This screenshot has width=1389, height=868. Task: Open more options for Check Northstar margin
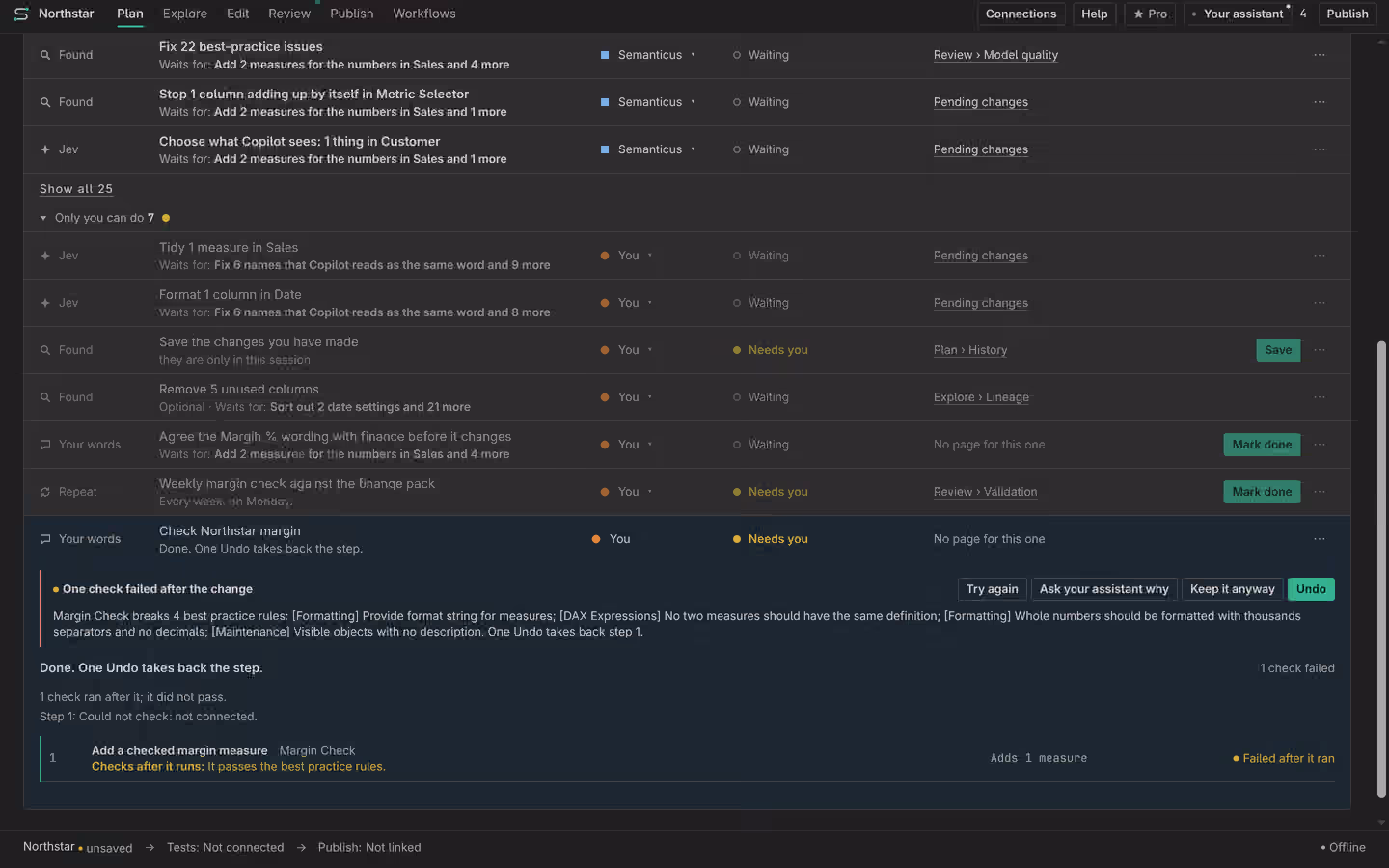click(x=1320, y=539)
